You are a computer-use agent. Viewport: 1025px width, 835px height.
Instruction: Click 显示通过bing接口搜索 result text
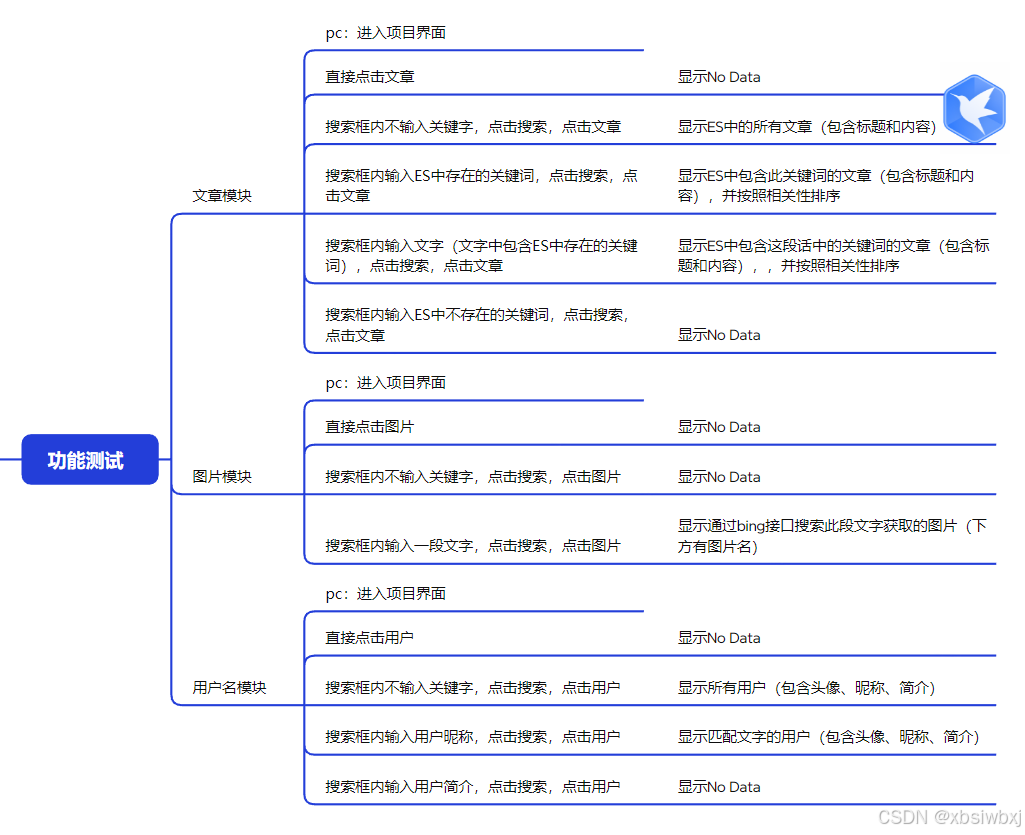click(833, 536)
